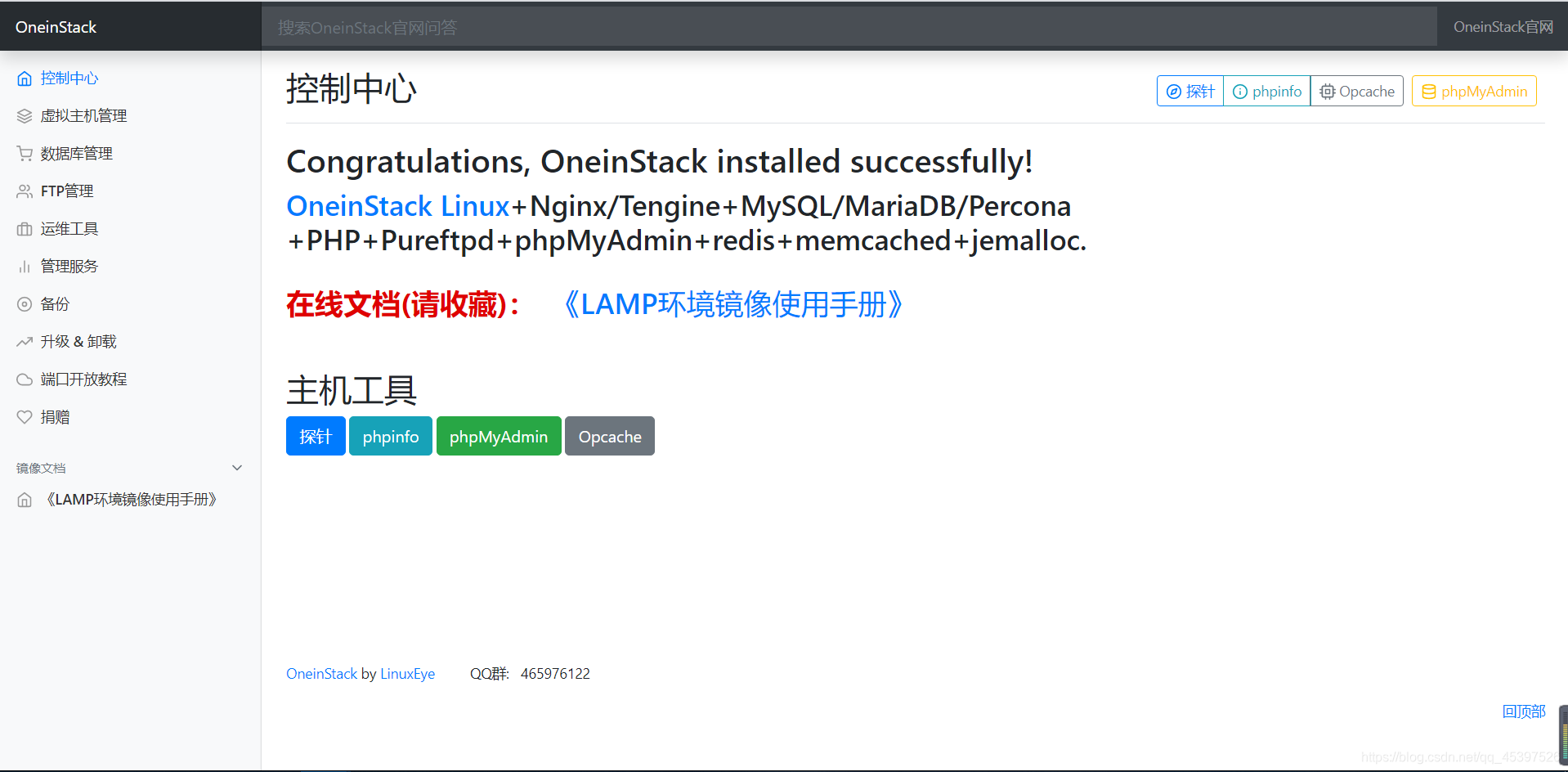This screenshot has width=1568, height=772.
Task: Click the trending arrow icon beside 升级 & 卸载
Action: pos(25,342)
